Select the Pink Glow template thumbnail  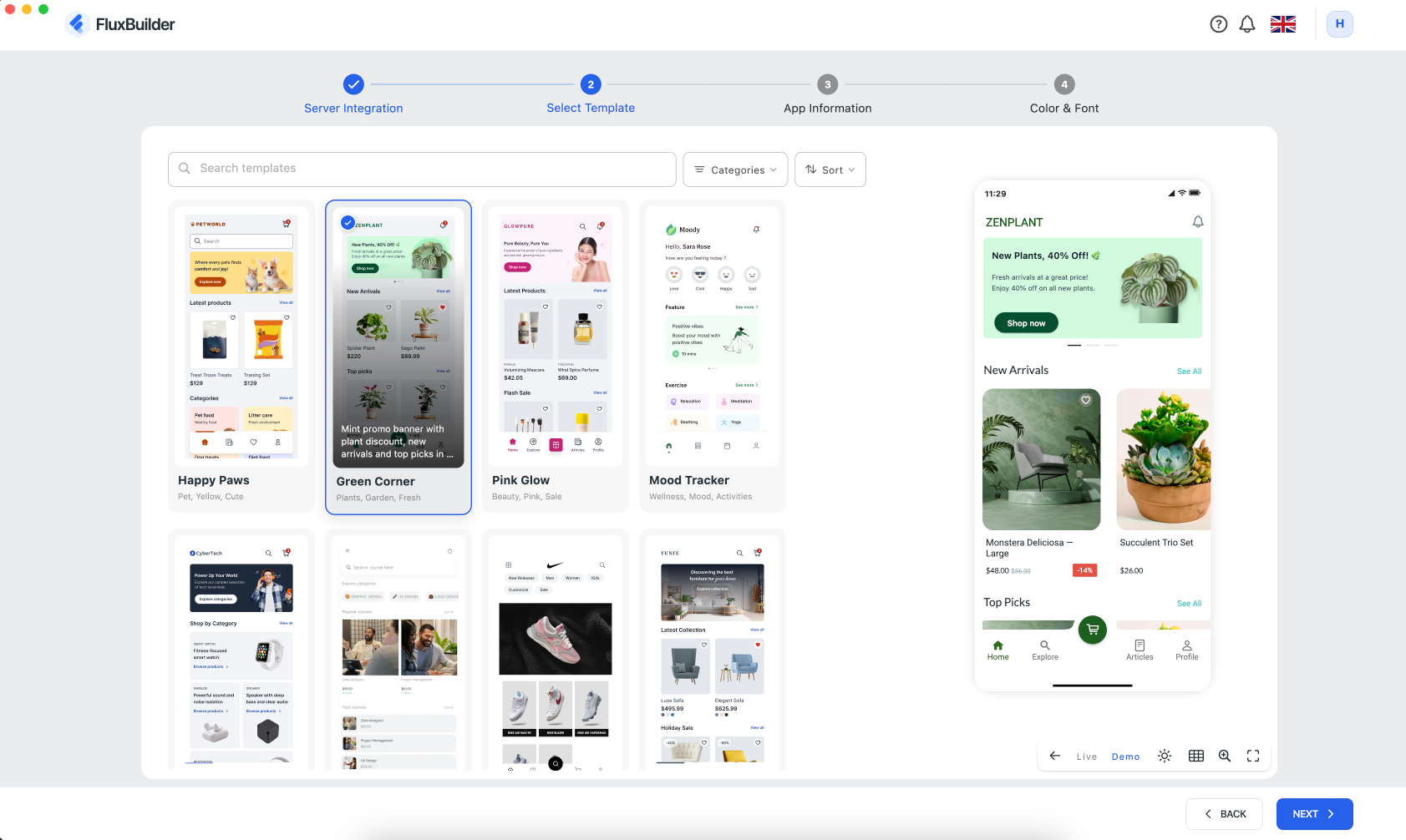coord(556,336)
